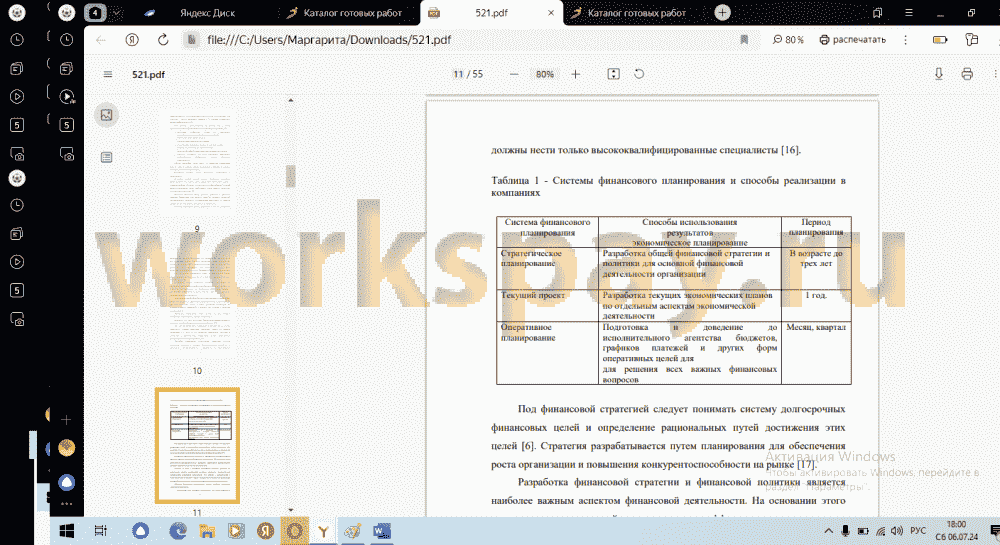Image resolution: width=1000 pixels, height=545 pixels.
Task: Reload the current page
Action: coord(163,40)
